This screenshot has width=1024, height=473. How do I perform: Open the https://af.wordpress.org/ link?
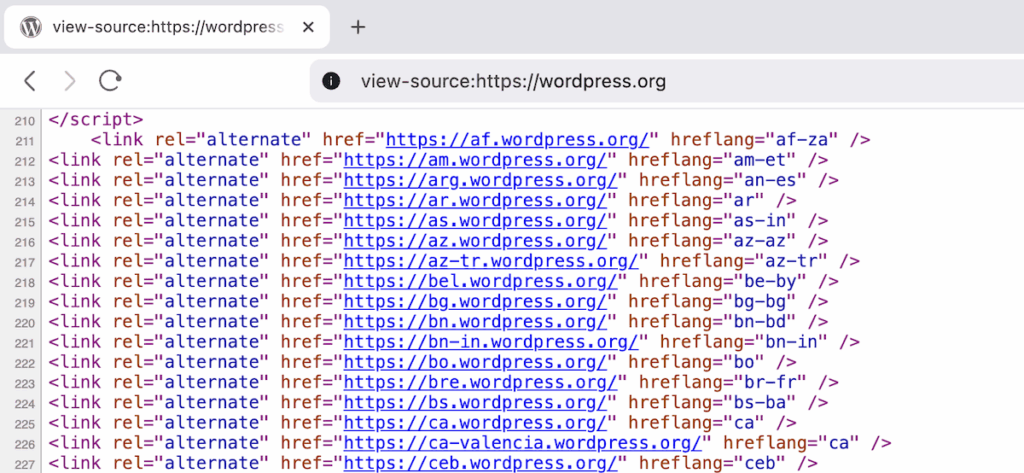point(517,140)
